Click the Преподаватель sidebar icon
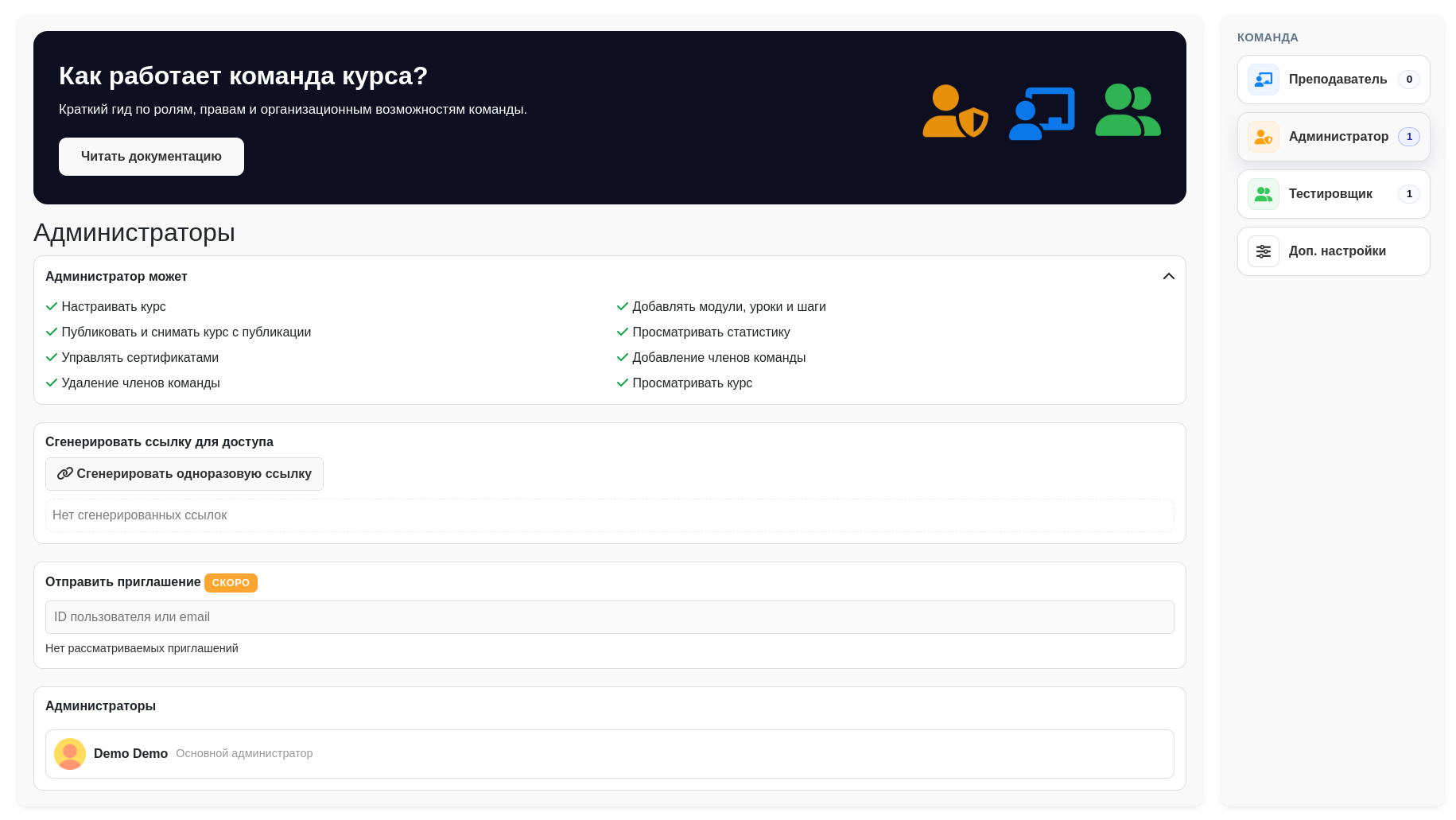Image resolution: width=1456 pixels, height=820 pixels. tap(1263, 80)
